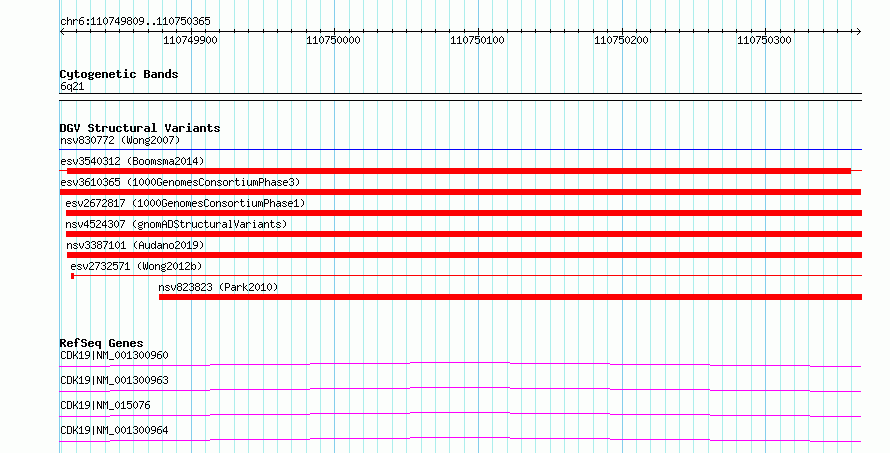Open variant nsv830772 (Wong2007) label
Viewport: 890px width, 453px height.
point(120,140)
